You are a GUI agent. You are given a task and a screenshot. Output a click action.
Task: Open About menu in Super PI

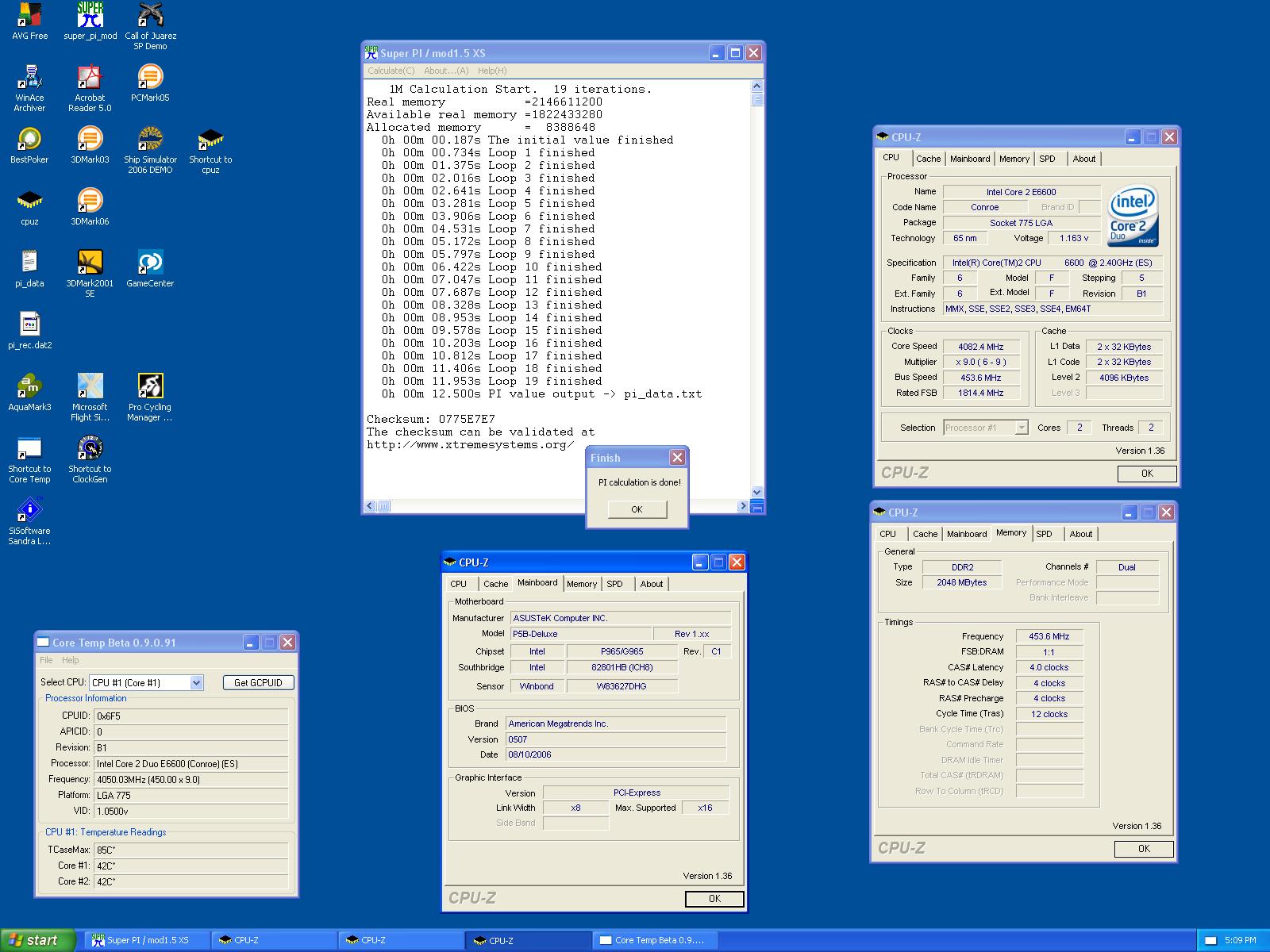click(446, 71)
